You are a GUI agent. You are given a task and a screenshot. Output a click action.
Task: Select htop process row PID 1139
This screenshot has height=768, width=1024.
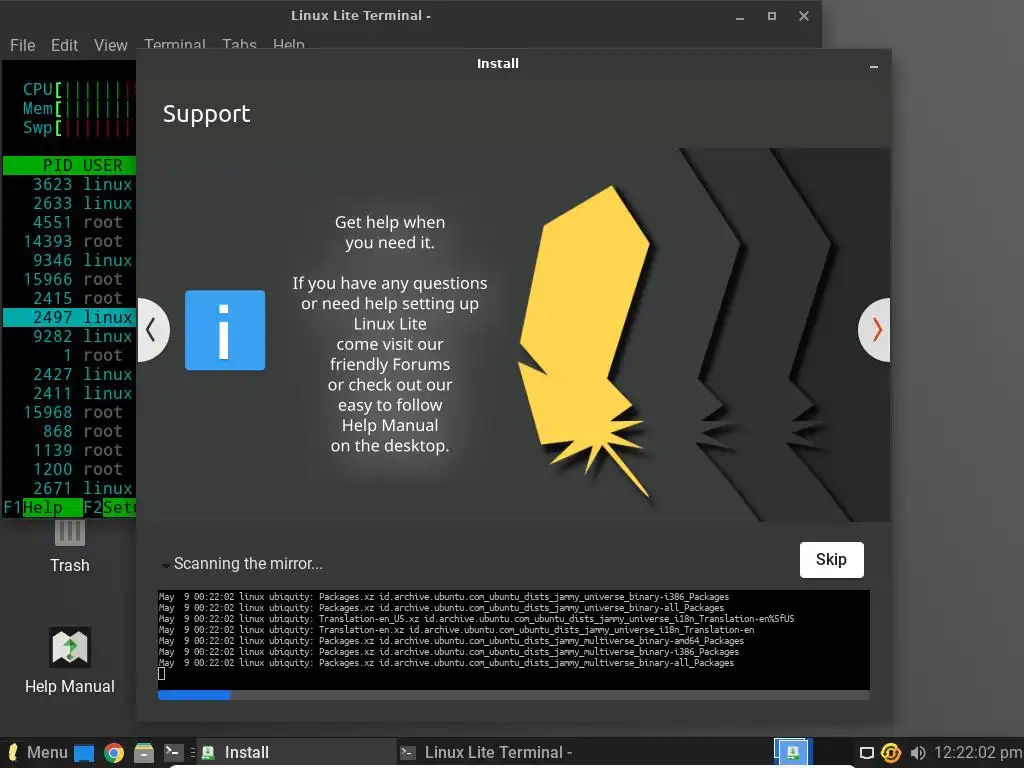pyautogui.click(x=69, y=450)
